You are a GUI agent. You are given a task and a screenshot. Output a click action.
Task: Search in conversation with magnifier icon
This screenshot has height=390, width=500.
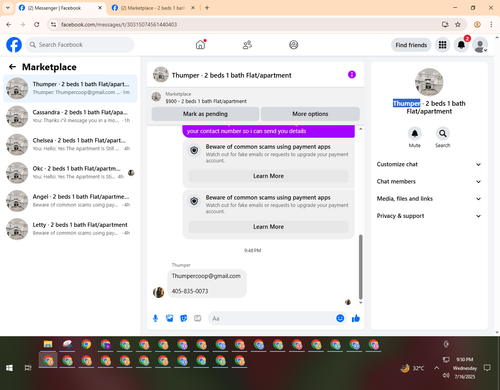(443, 134)
